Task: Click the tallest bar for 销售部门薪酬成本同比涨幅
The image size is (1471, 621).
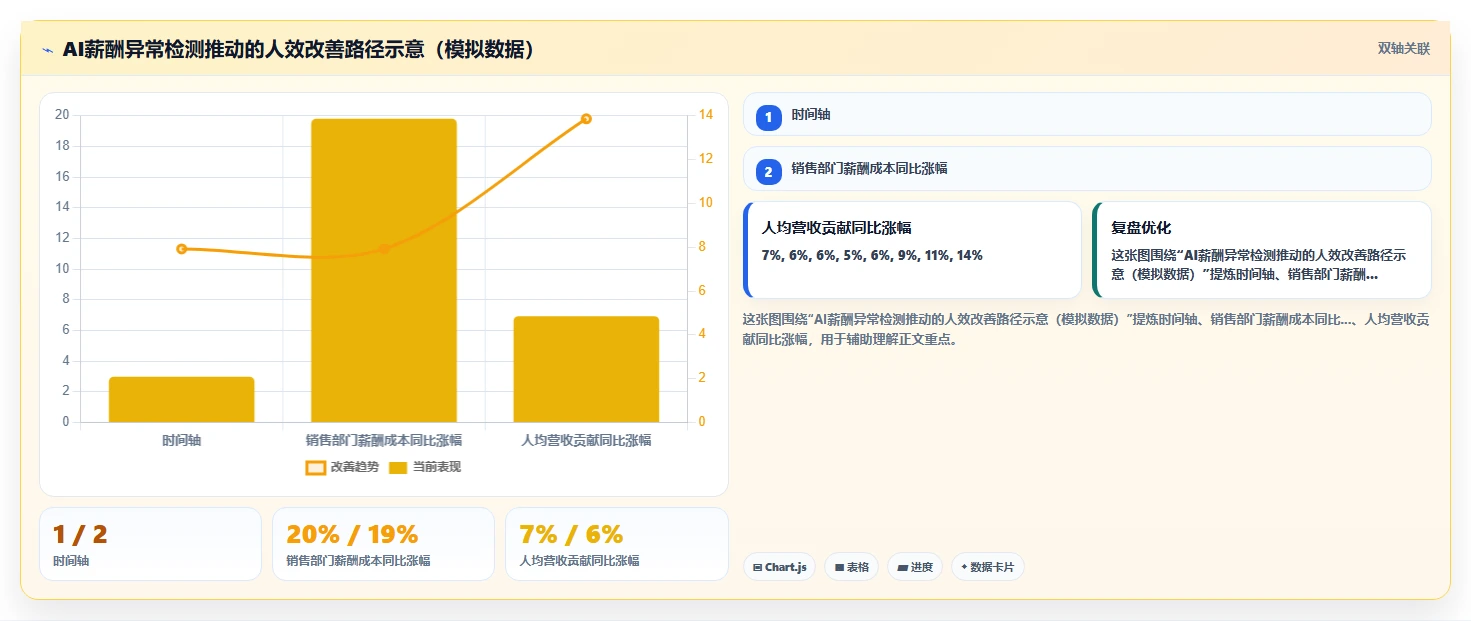Action: [384, 270]
